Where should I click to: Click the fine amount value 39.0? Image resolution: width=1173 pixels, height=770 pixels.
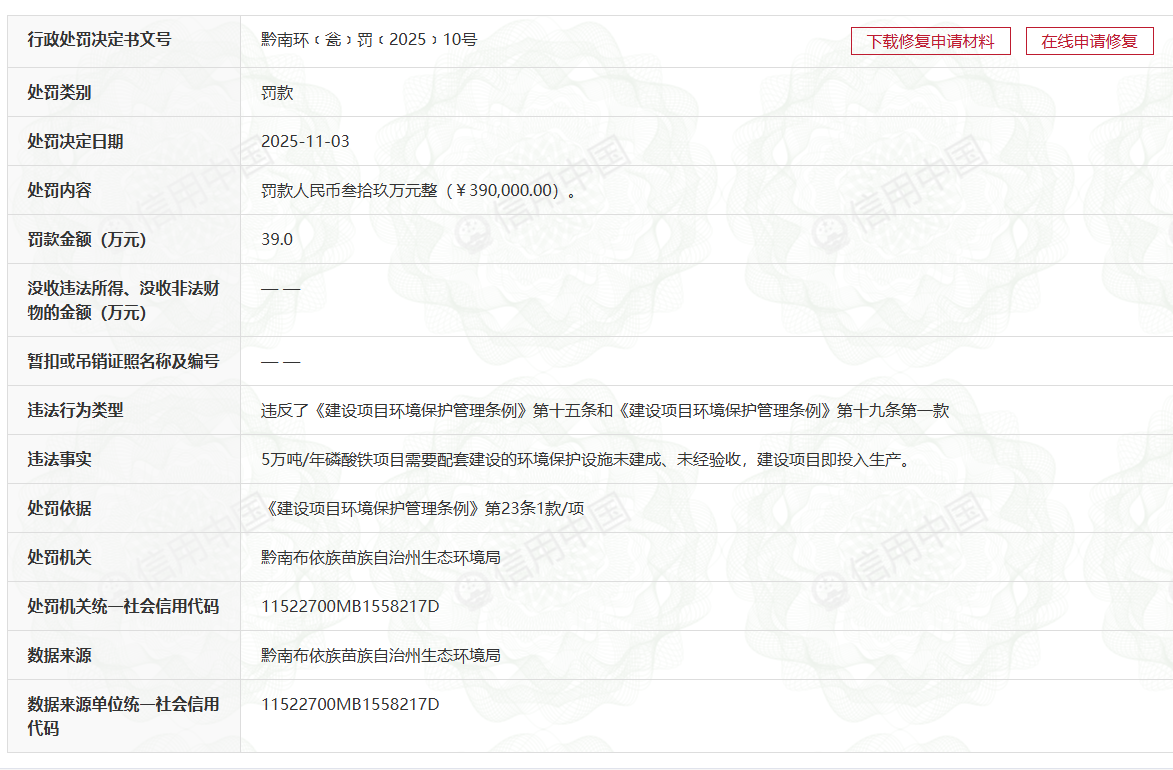pos(277,239)
